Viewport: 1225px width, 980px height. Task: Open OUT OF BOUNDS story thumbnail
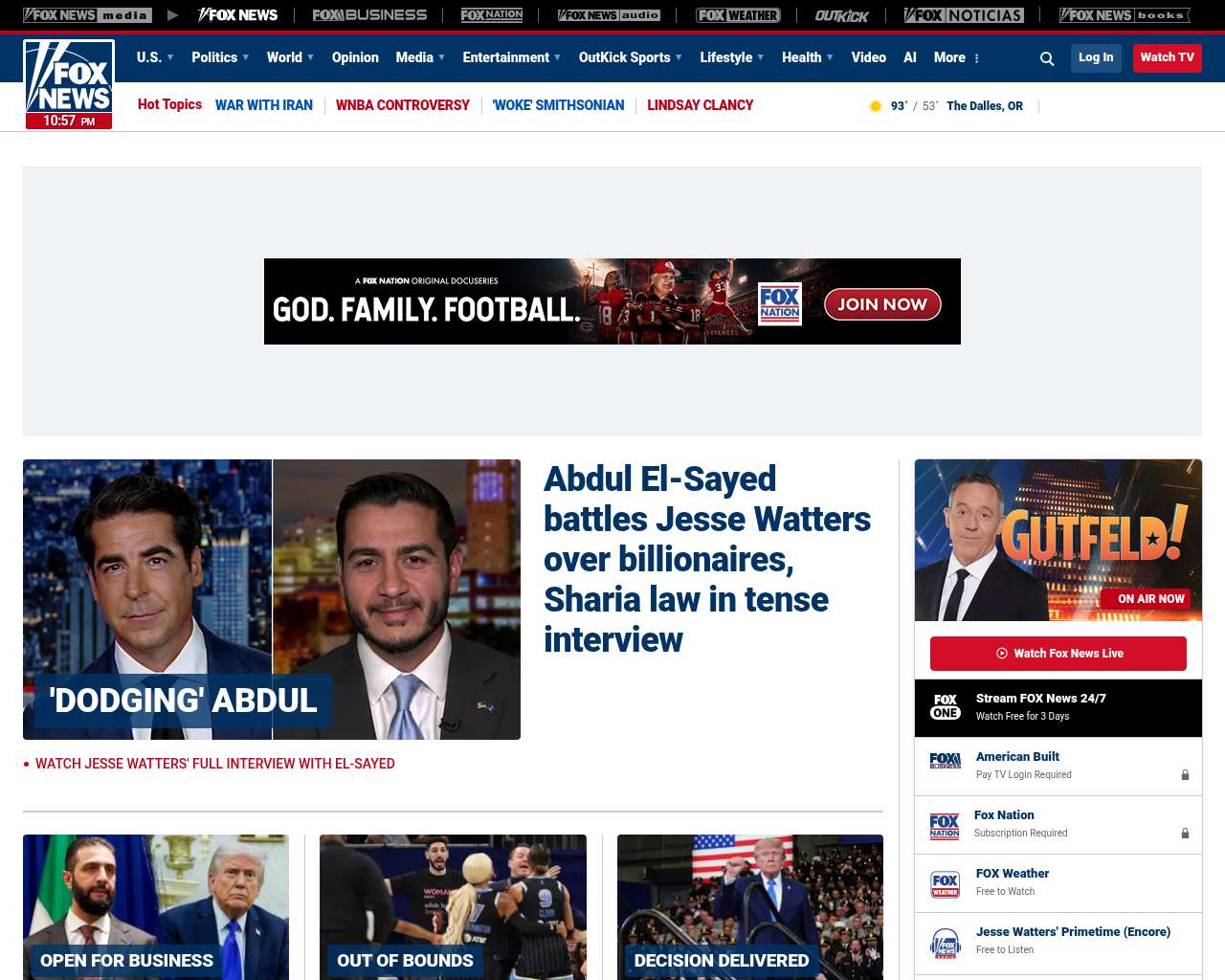(453, 907)
